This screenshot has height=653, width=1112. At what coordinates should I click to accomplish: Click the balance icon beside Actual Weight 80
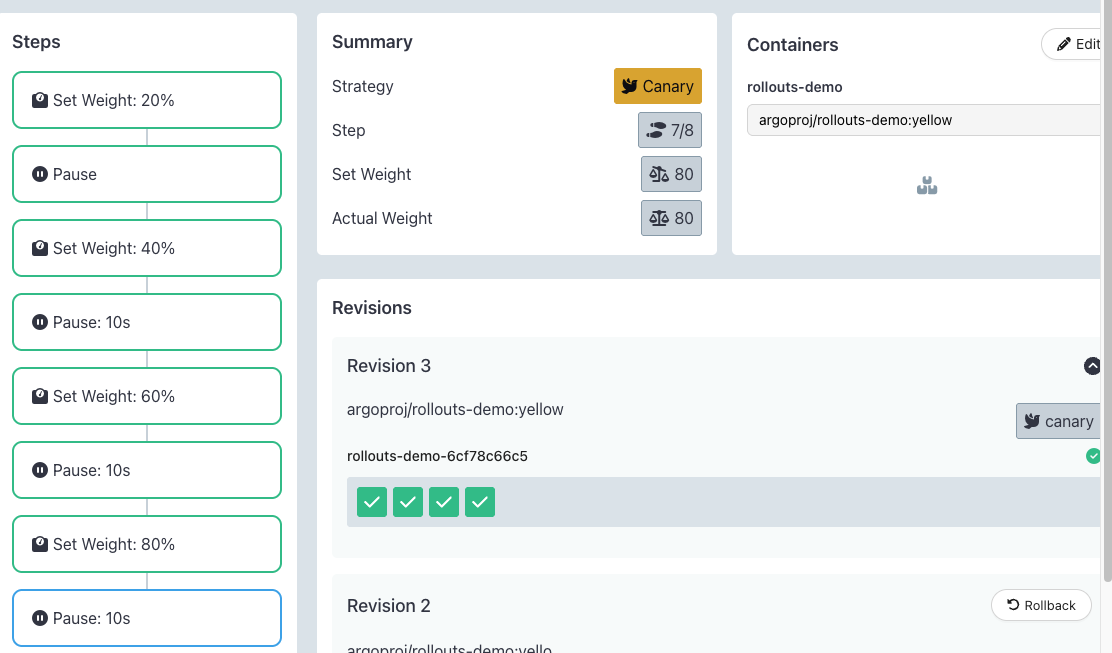[x=659, y=218]
